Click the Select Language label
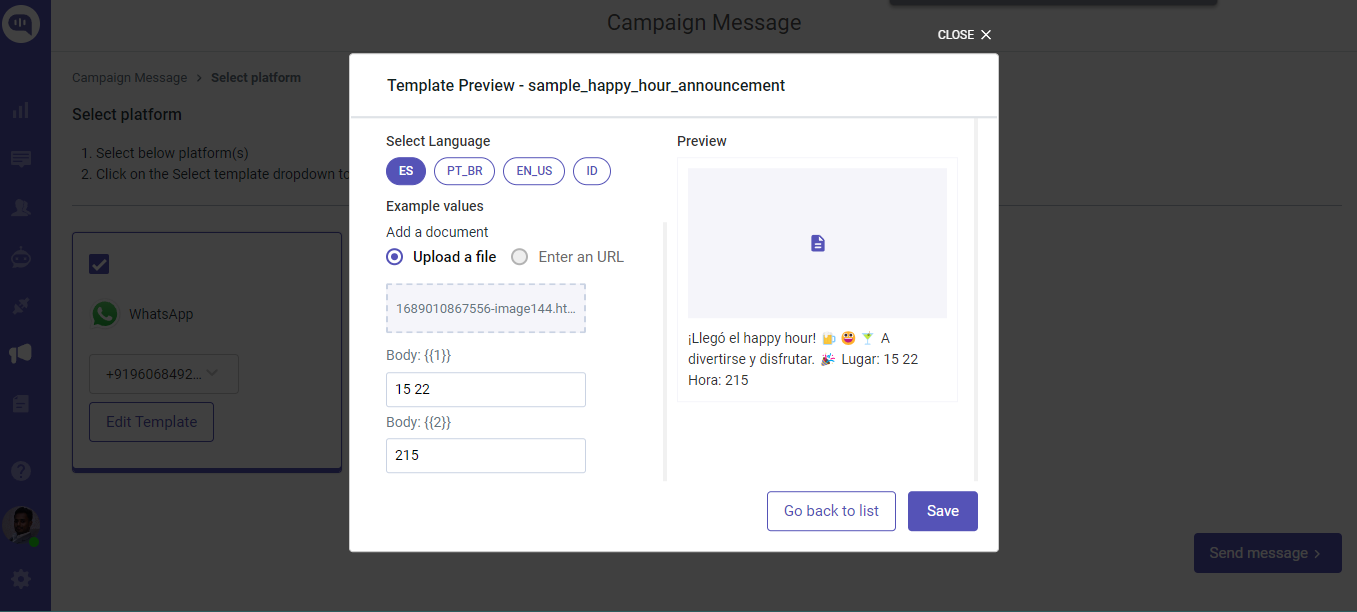This screenshot has width=1357, height=612. click(x=438, y=141)
